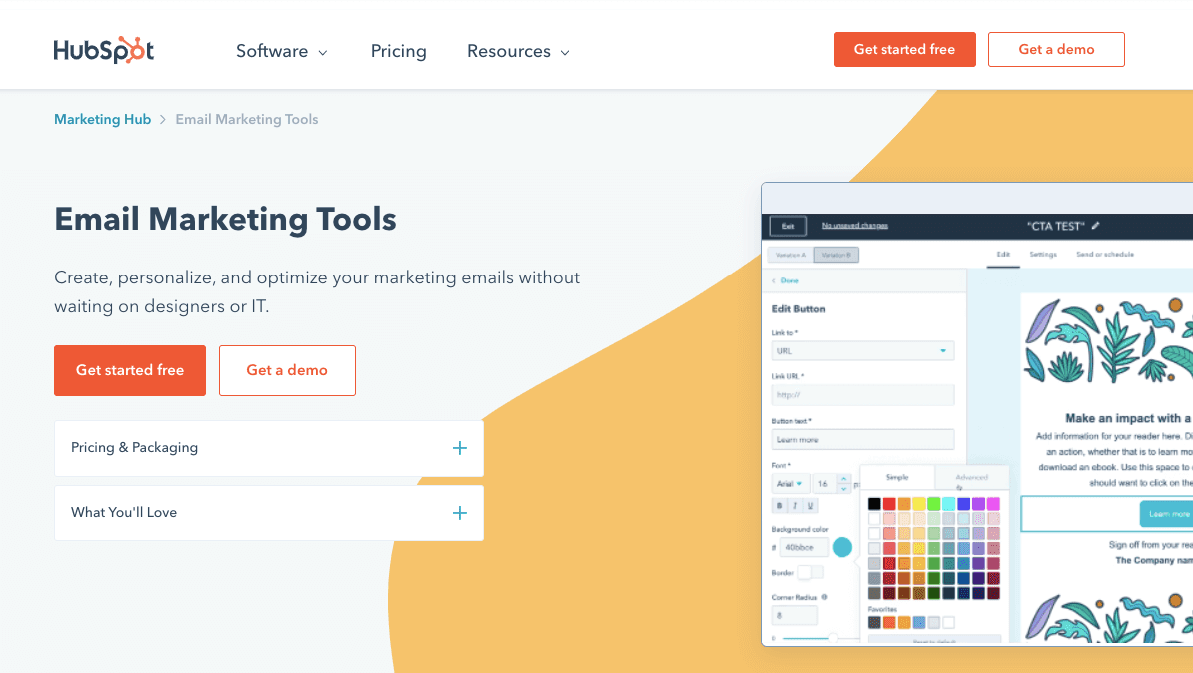Increase font size with the up arrow
The width and height of the screenshot is (1193, 673).
pos(843,479)
